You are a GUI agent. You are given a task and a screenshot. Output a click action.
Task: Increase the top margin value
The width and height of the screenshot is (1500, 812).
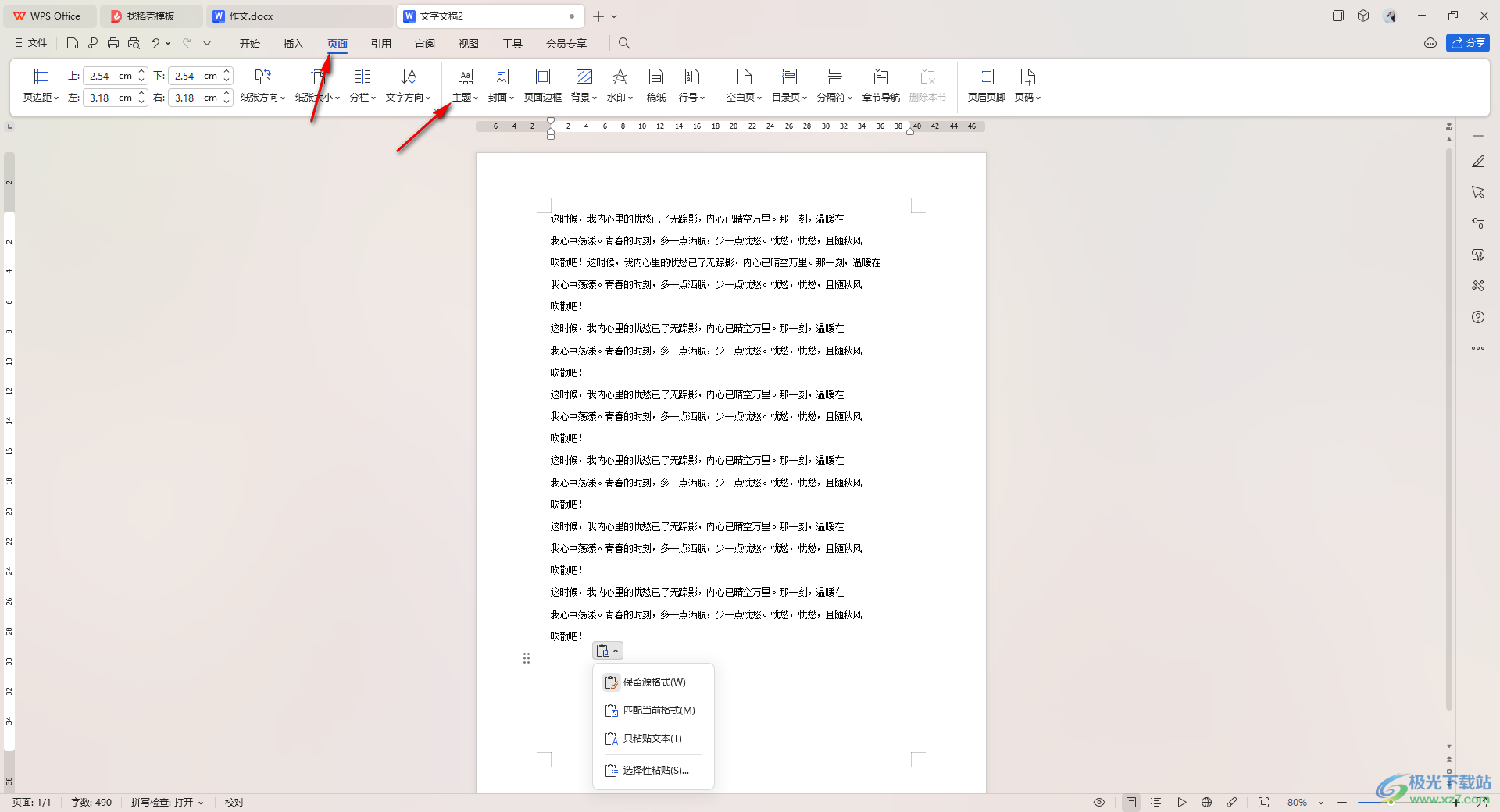click(x=141, y=72)
